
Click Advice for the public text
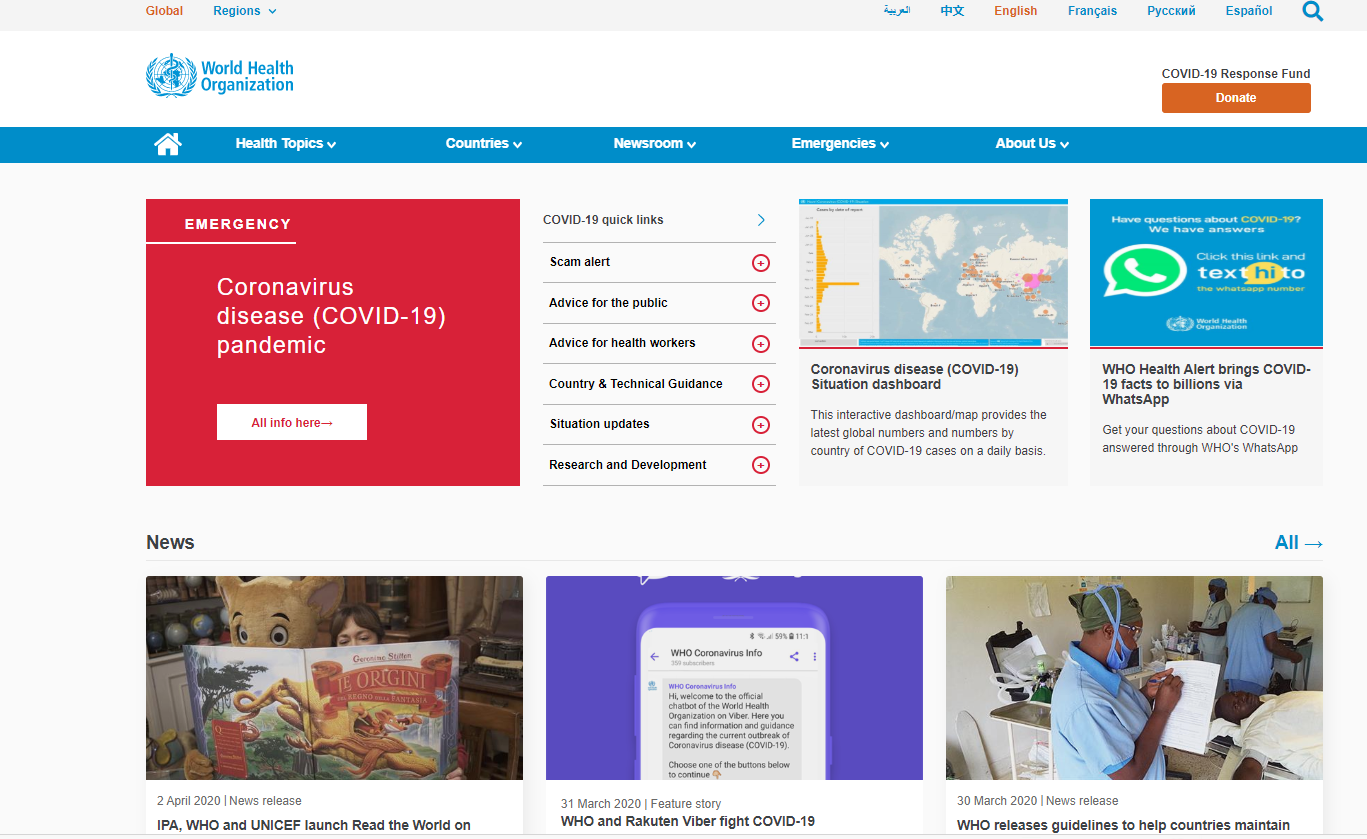pyautogui.click(x=608, y=303)
